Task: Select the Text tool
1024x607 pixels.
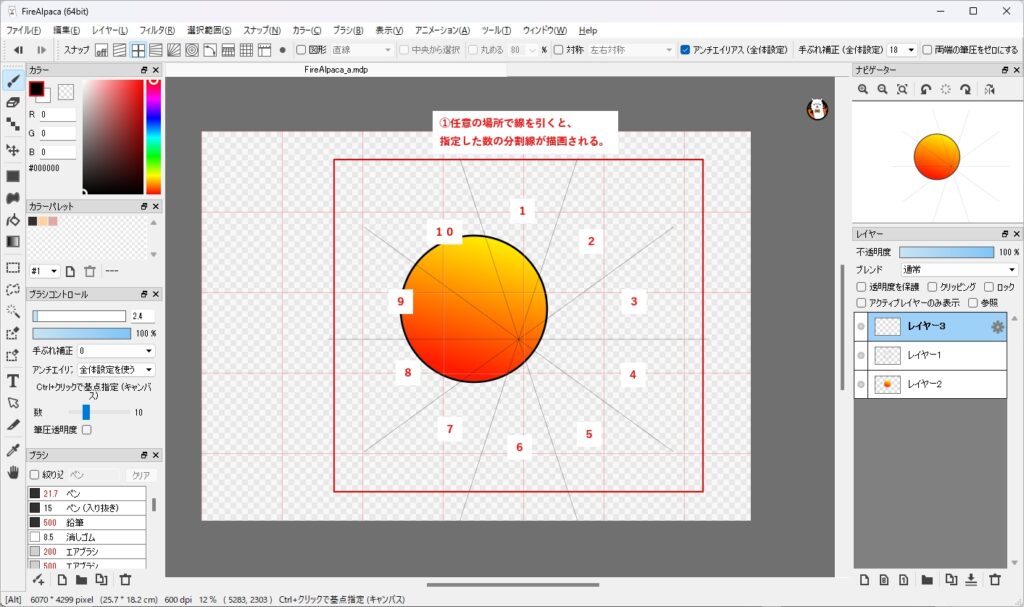Action: coord(13,380)
